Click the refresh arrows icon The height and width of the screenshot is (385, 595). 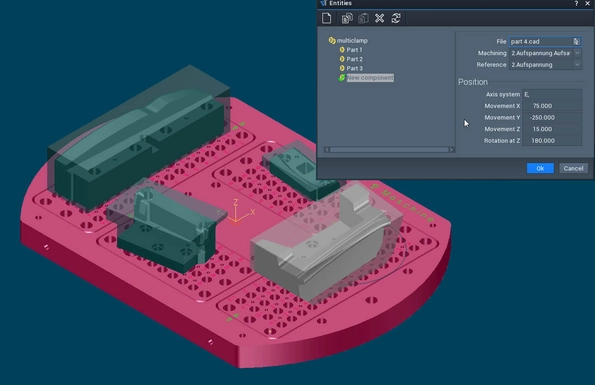pyautogui.click(x=396, y=18)
